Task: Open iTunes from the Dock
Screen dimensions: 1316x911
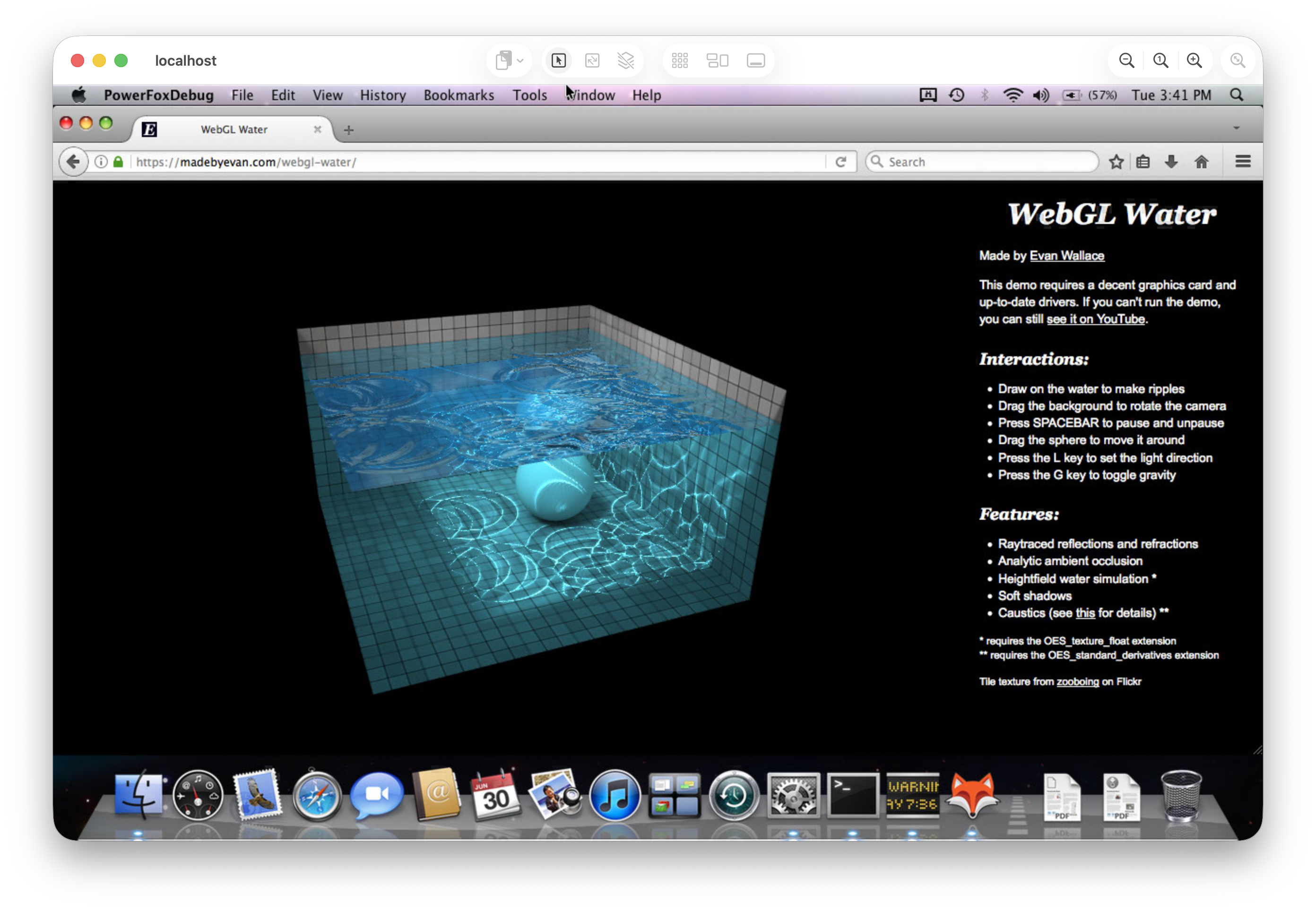Action: pyautogui.click(x=615, y=795)
